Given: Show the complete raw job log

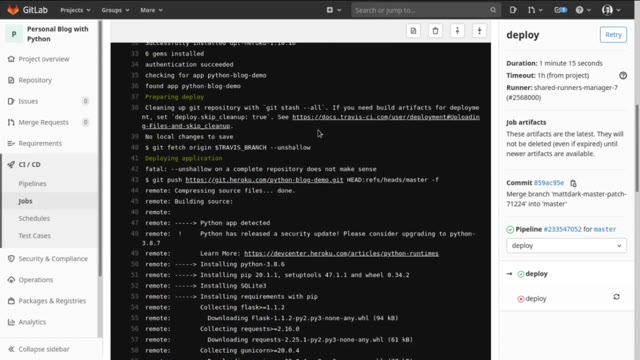Looking at the screenshot, I should point(413,31).
